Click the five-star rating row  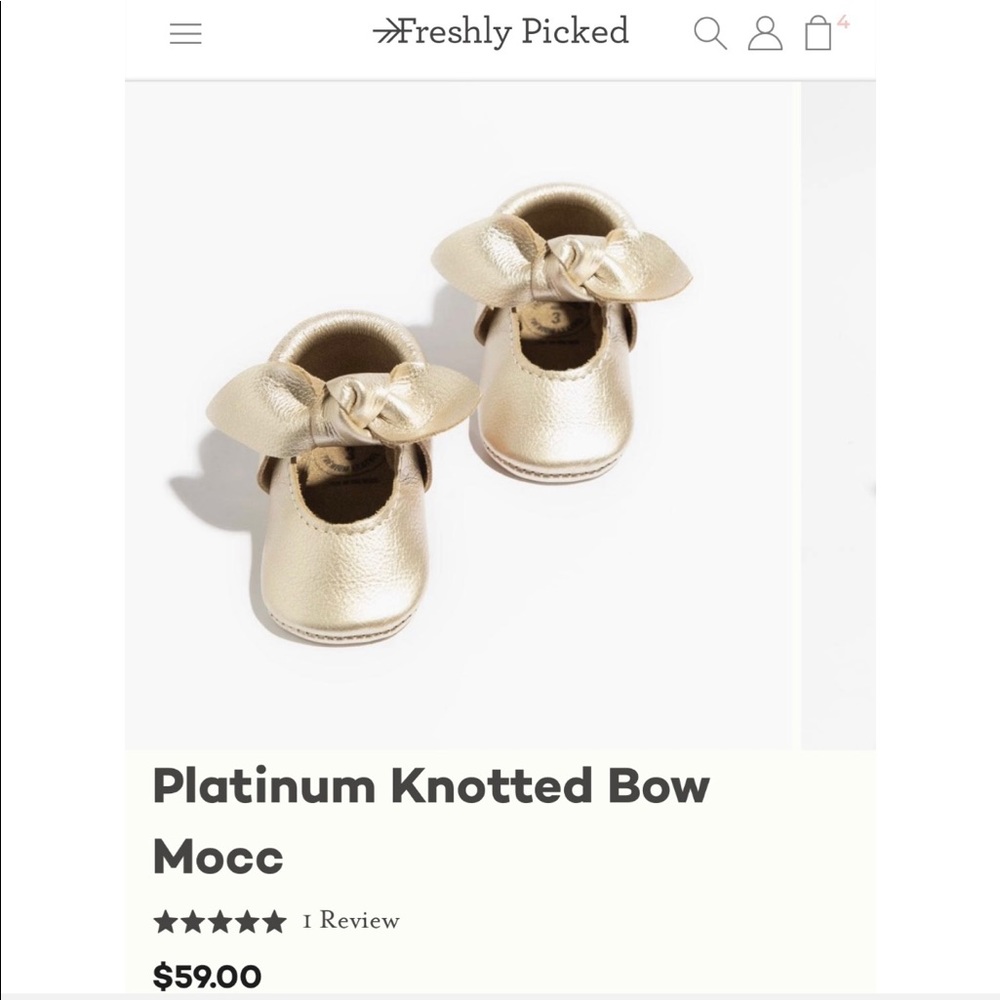[222, 919]
